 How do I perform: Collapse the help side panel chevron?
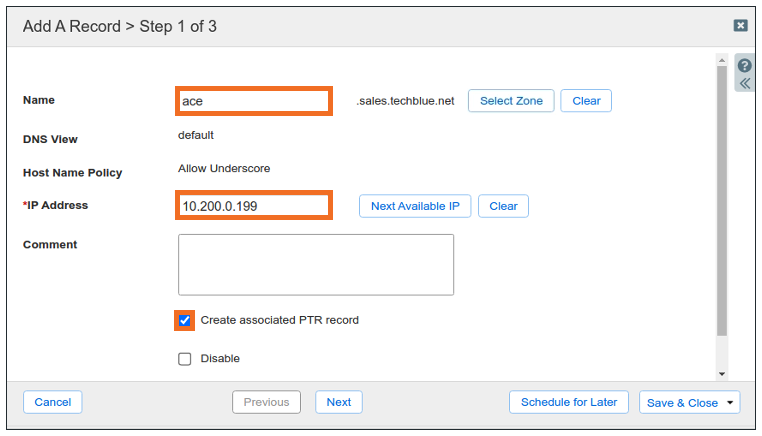[x=745, y=83]
